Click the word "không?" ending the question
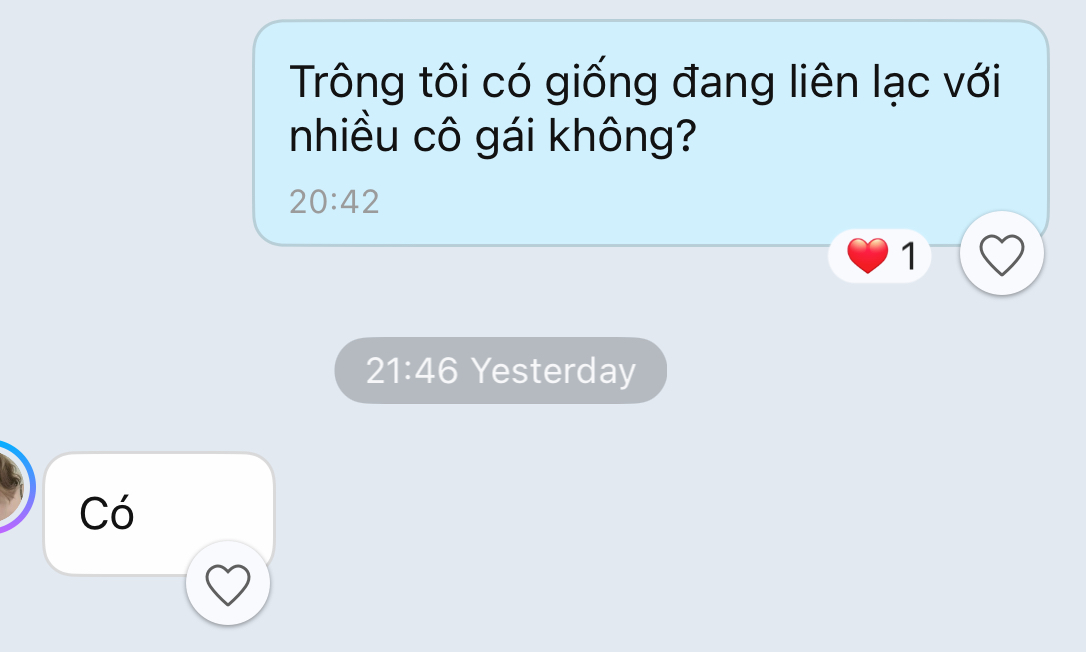Screen dimensions: 1086x652 point(621,136)
